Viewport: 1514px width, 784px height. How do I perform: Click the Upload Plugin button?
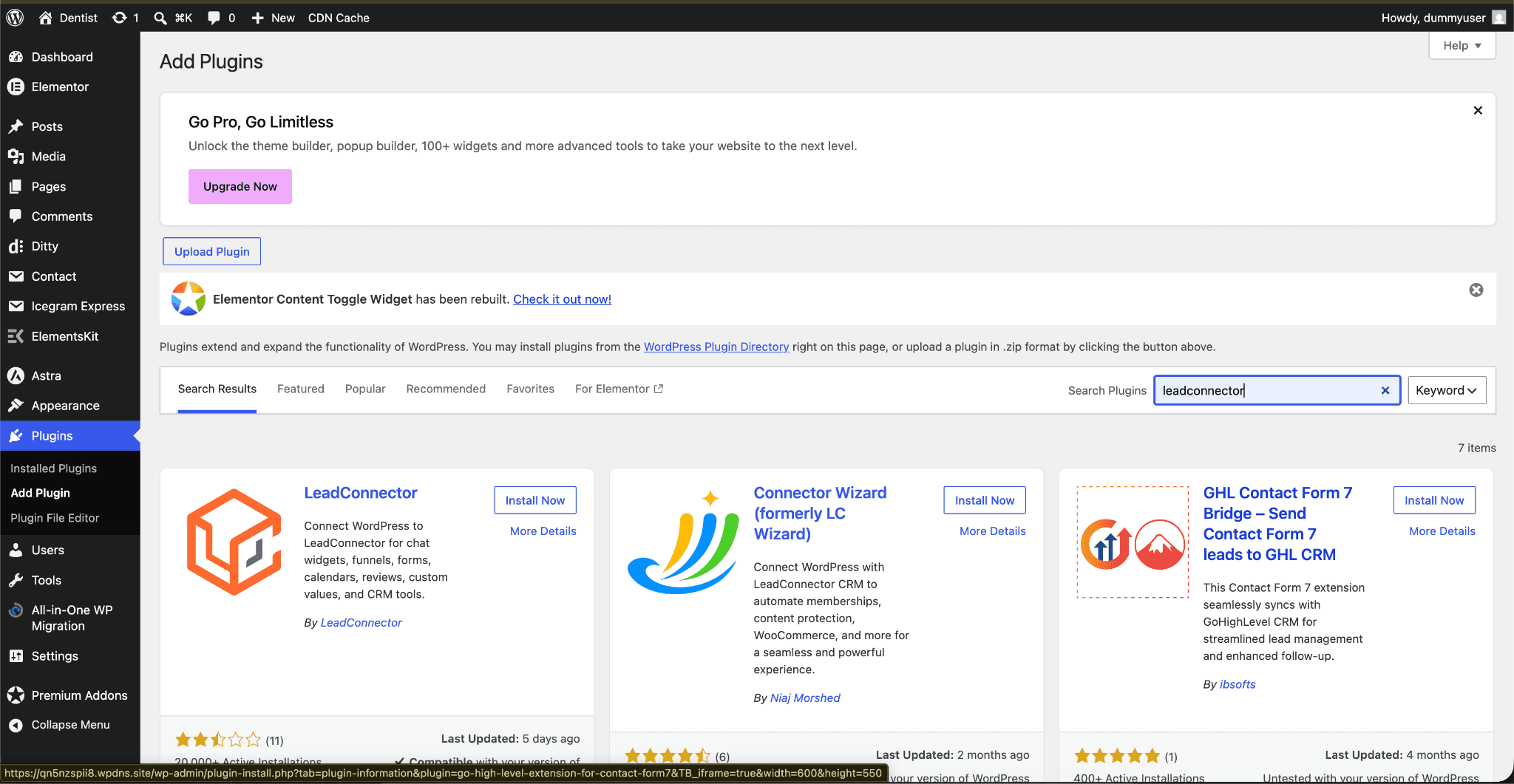click(x=212, y=251)
